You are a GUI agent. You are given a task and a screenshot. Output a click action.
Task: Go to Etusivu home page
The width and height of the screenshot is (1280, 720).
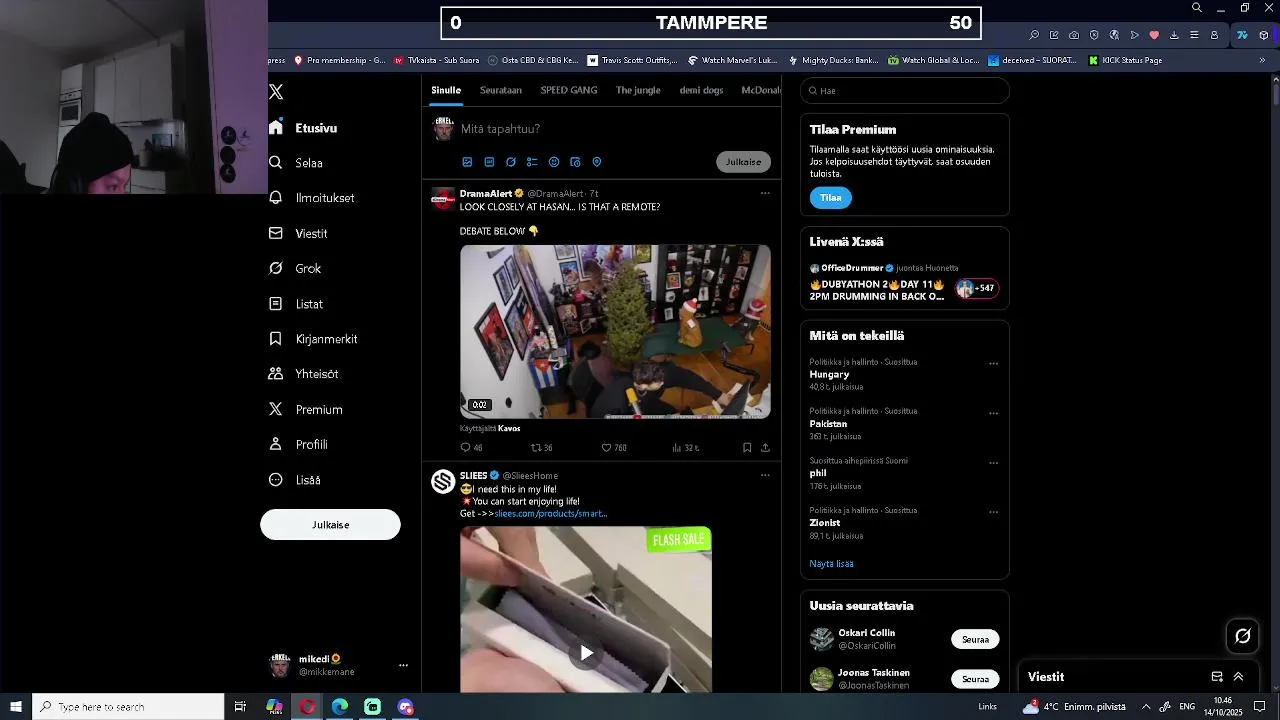(304, 128)
